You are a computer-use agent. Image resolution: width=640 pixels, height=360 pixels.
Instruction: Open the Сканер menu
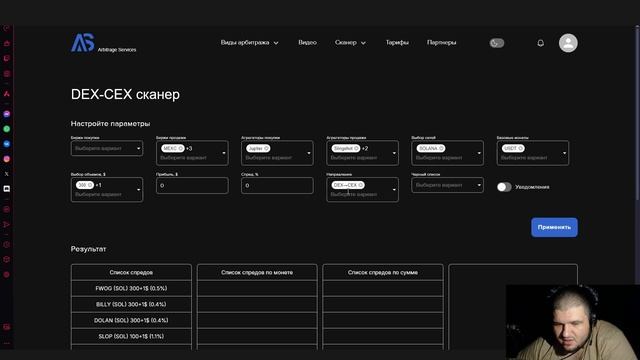click(x=350, y=42)
